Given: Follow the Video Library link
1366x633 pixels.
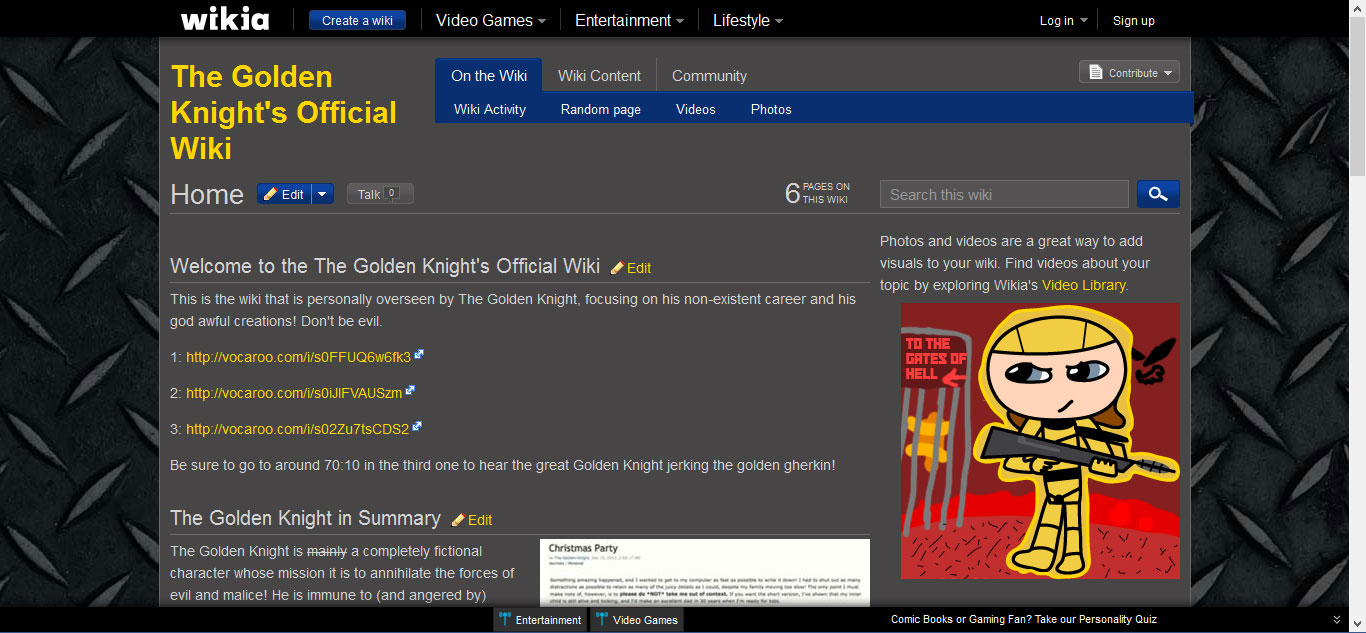Looking at the screenshot, I should click(x=1083, y=285).
